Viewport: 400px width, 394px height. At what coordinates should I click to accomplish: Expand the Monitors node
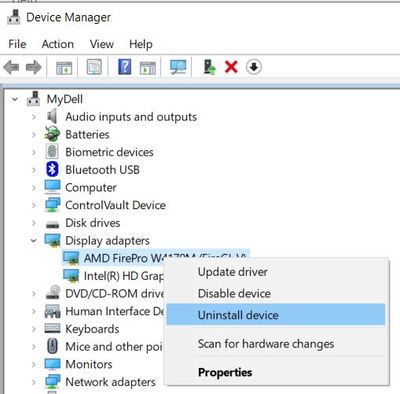pyautogui.click(x=34, y=364)
